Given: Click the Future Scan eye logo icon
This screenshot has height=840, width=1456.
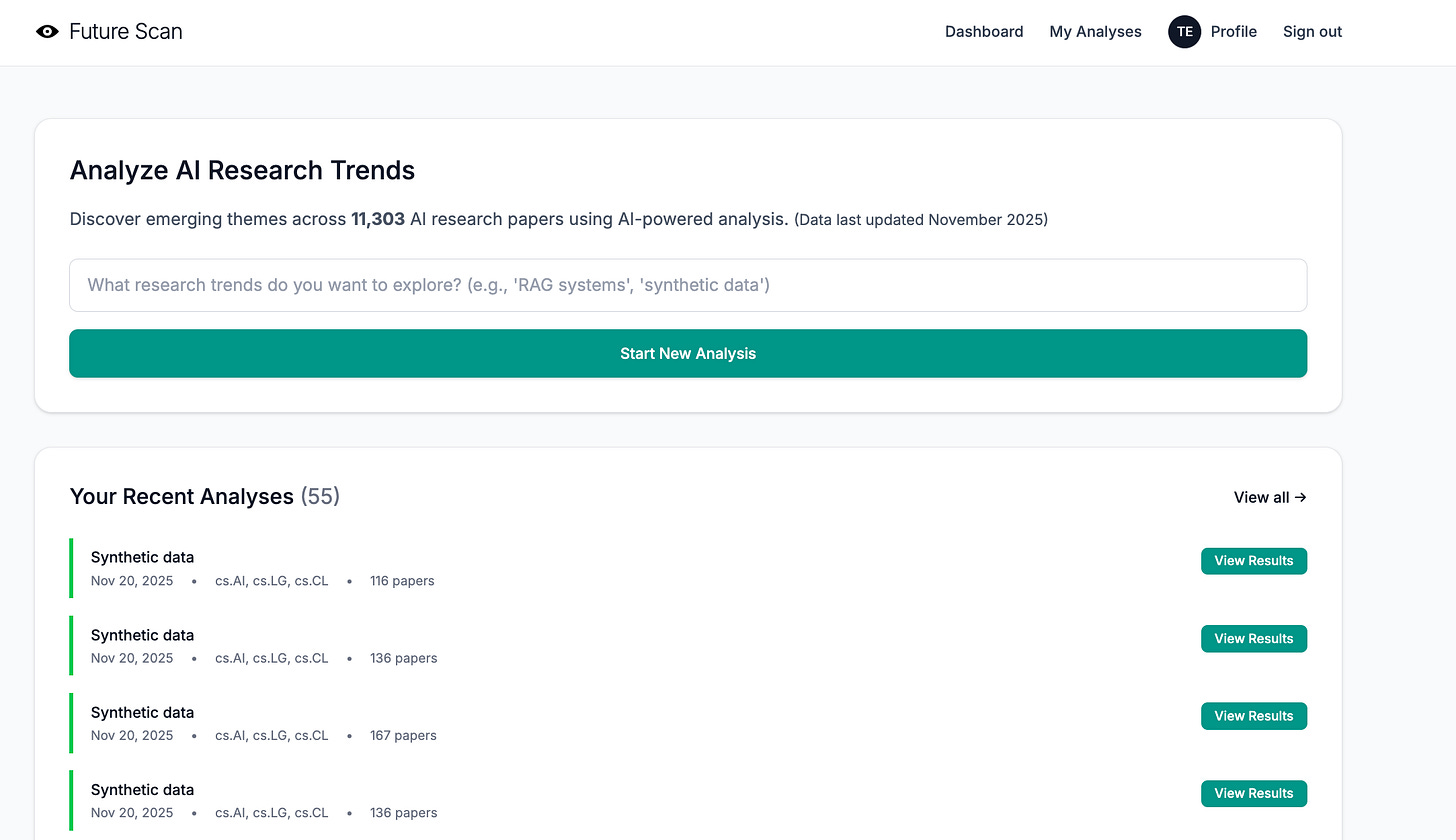Looking at the screenshot, I should pyautogui.click(x=47, y=32).
